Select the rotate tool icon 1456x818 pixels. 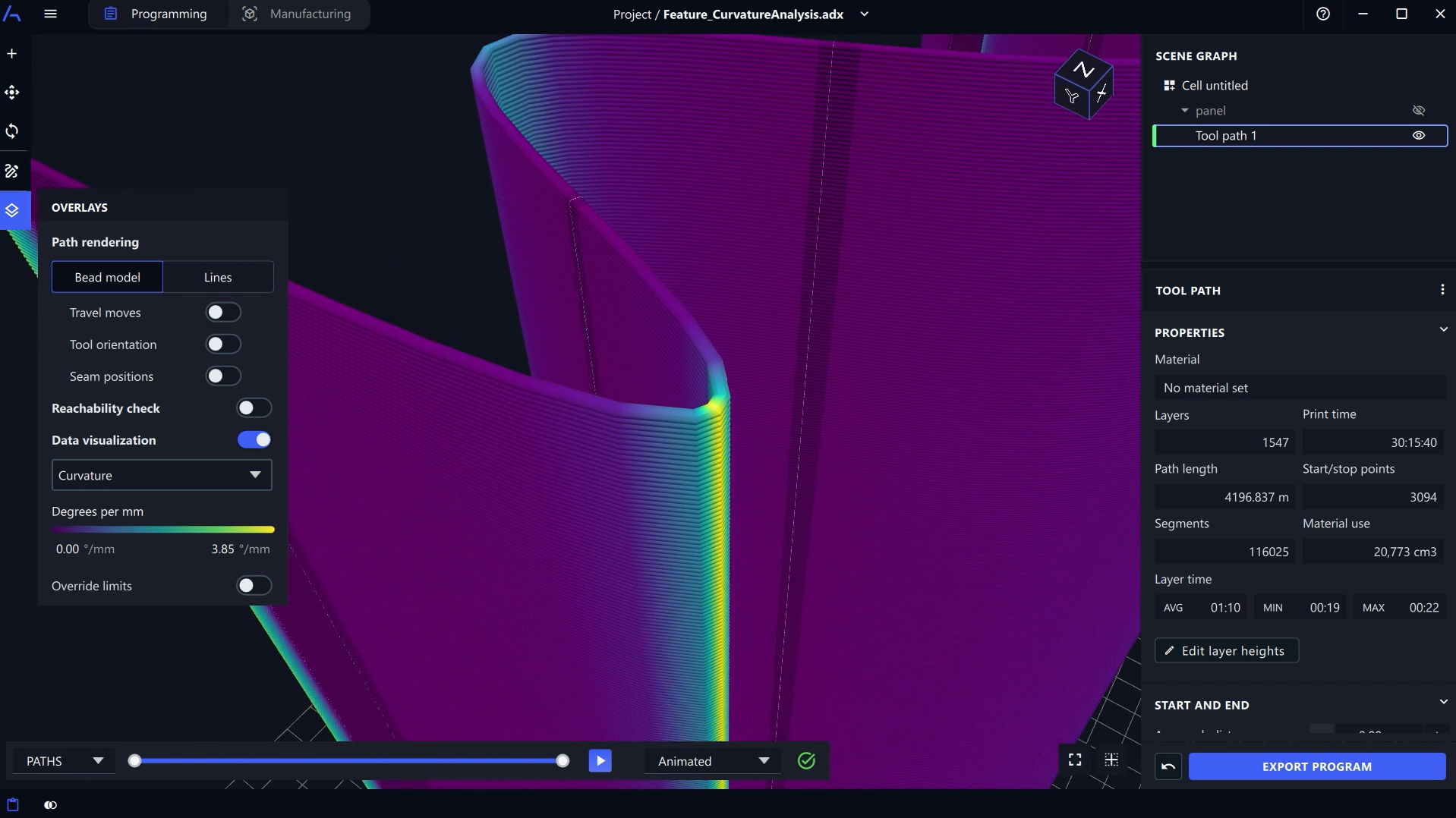pos(12,131)
